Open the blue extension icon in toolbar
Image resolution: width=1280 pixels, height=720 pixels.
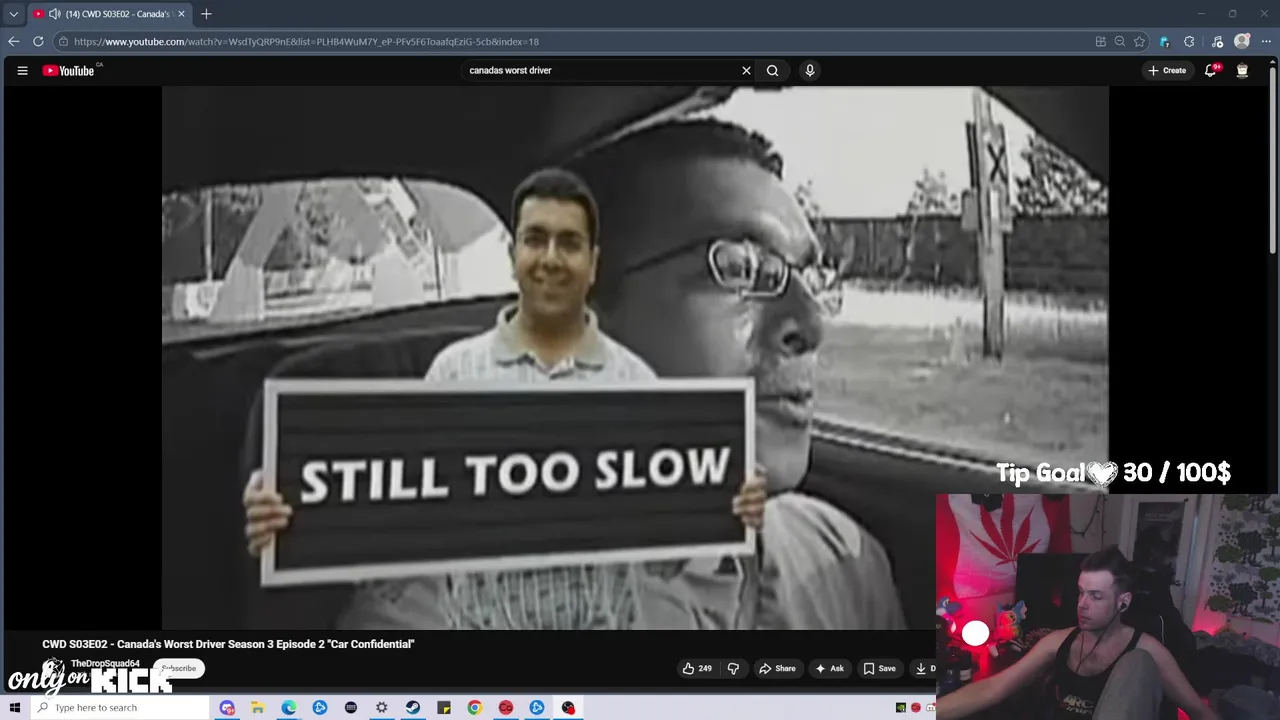[x=1164, y=41]
